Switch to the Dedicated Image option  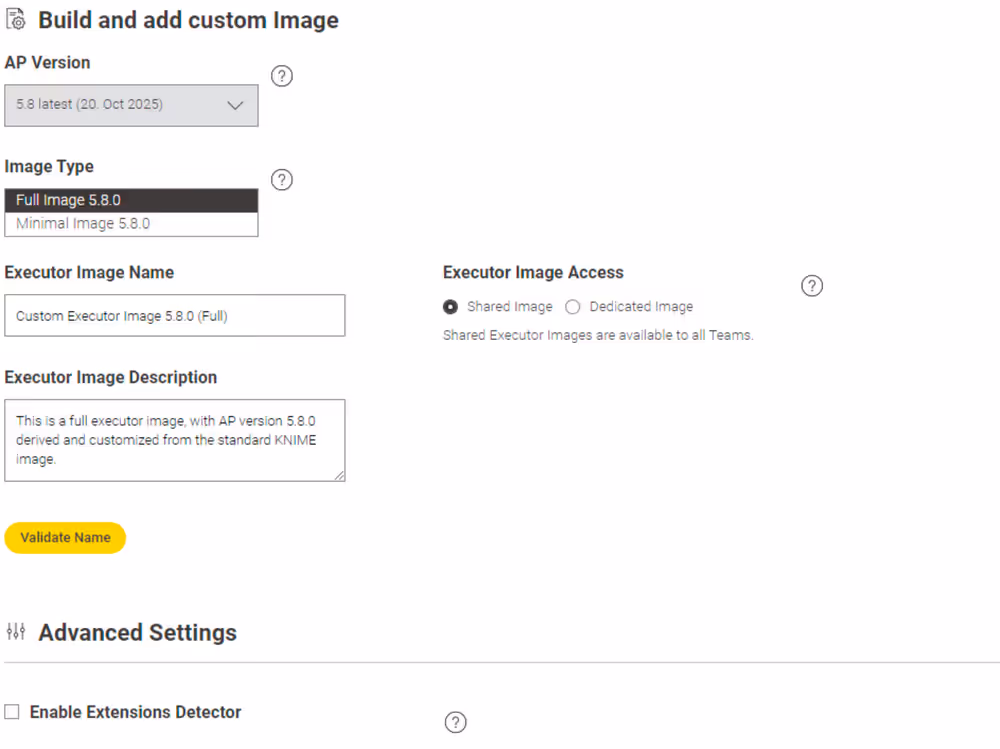(x=572, y=307)
